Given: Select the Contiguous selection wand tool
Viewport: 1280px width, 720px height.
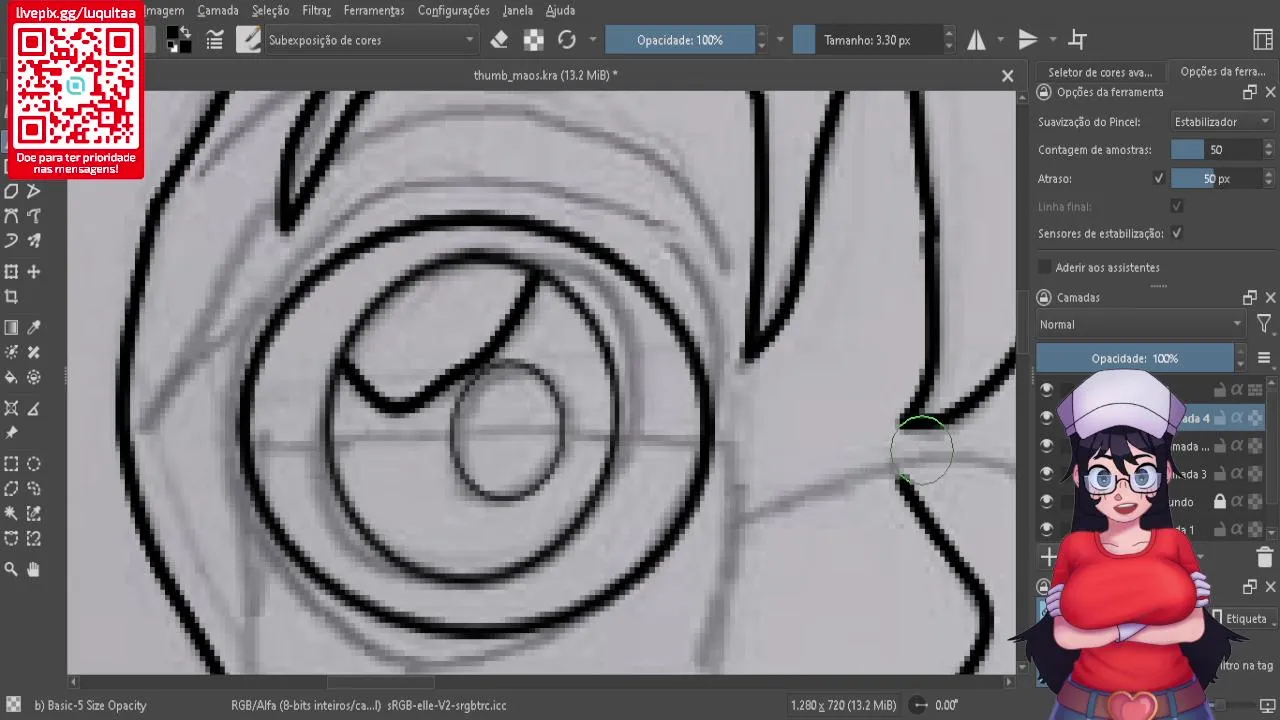Looking at the screenshot, I should tap(11, 514).
